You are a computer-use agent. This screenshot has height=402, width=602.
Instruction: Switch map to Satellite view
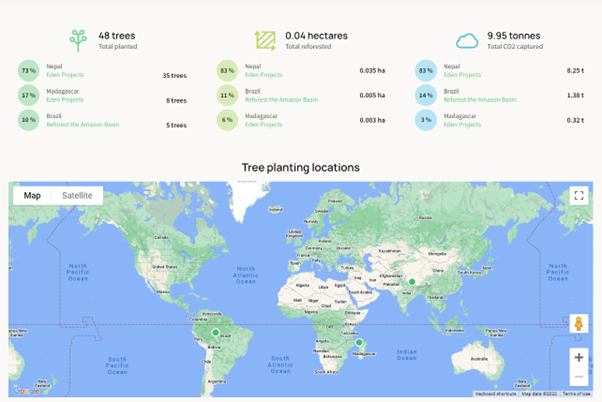[x=77, y=196]
